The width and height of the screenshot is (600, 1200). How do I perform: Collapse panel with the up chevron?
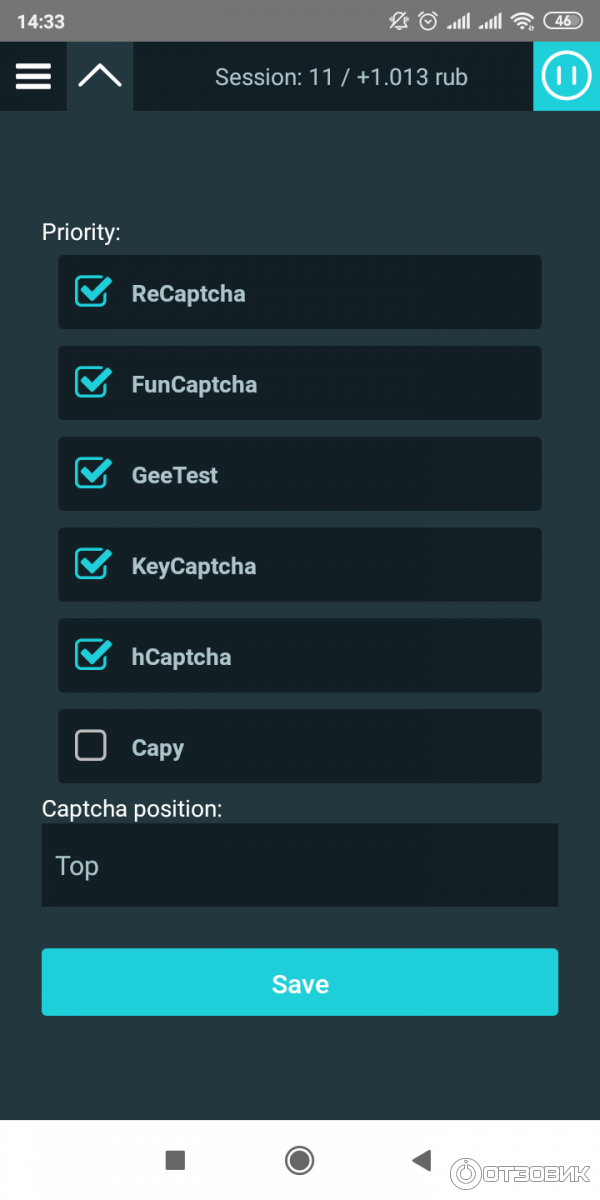point(100,76)
